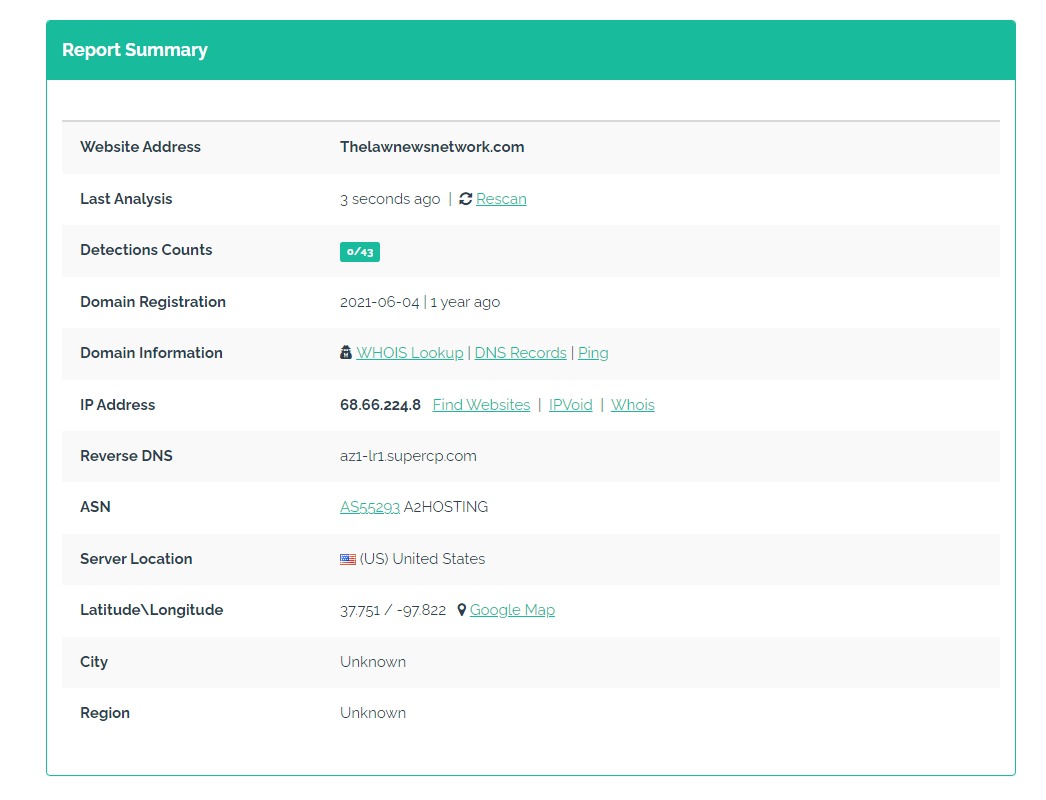Click the Unknown value in City row

tap(373, 662)
